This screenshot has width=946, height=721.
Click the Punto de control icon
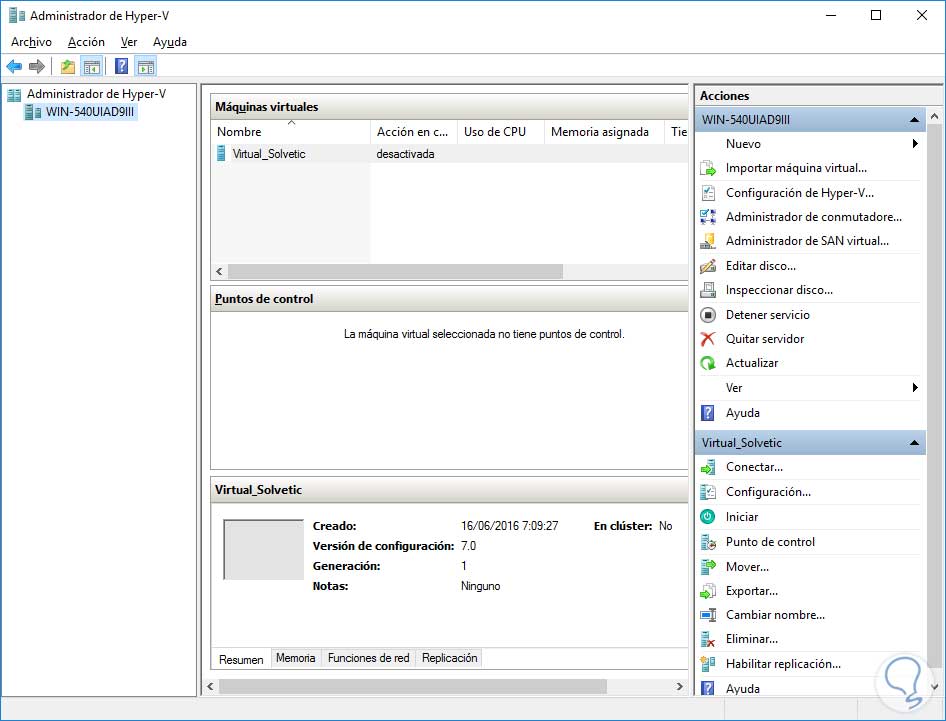(x=708, y=542)
